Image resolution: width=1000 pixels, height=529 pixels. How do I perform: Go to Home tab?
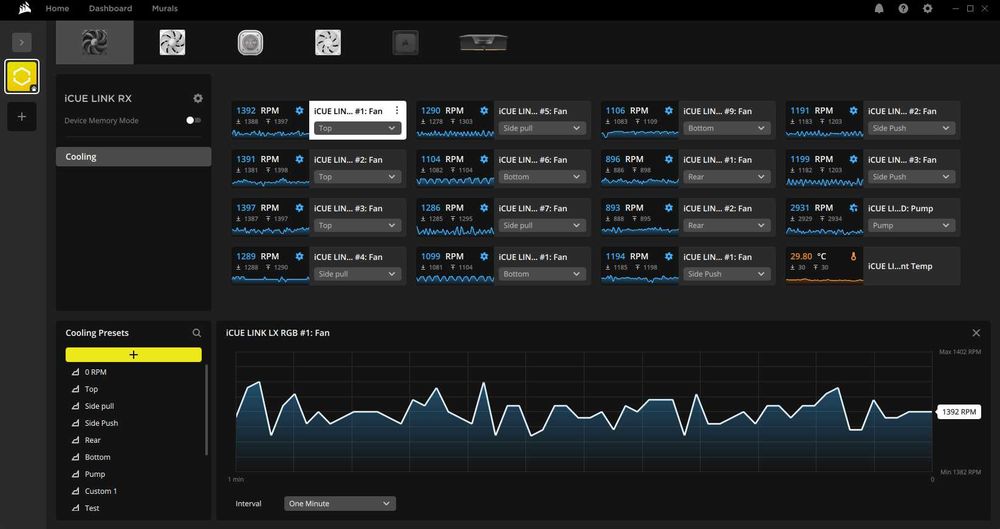(x=57, y=8)
